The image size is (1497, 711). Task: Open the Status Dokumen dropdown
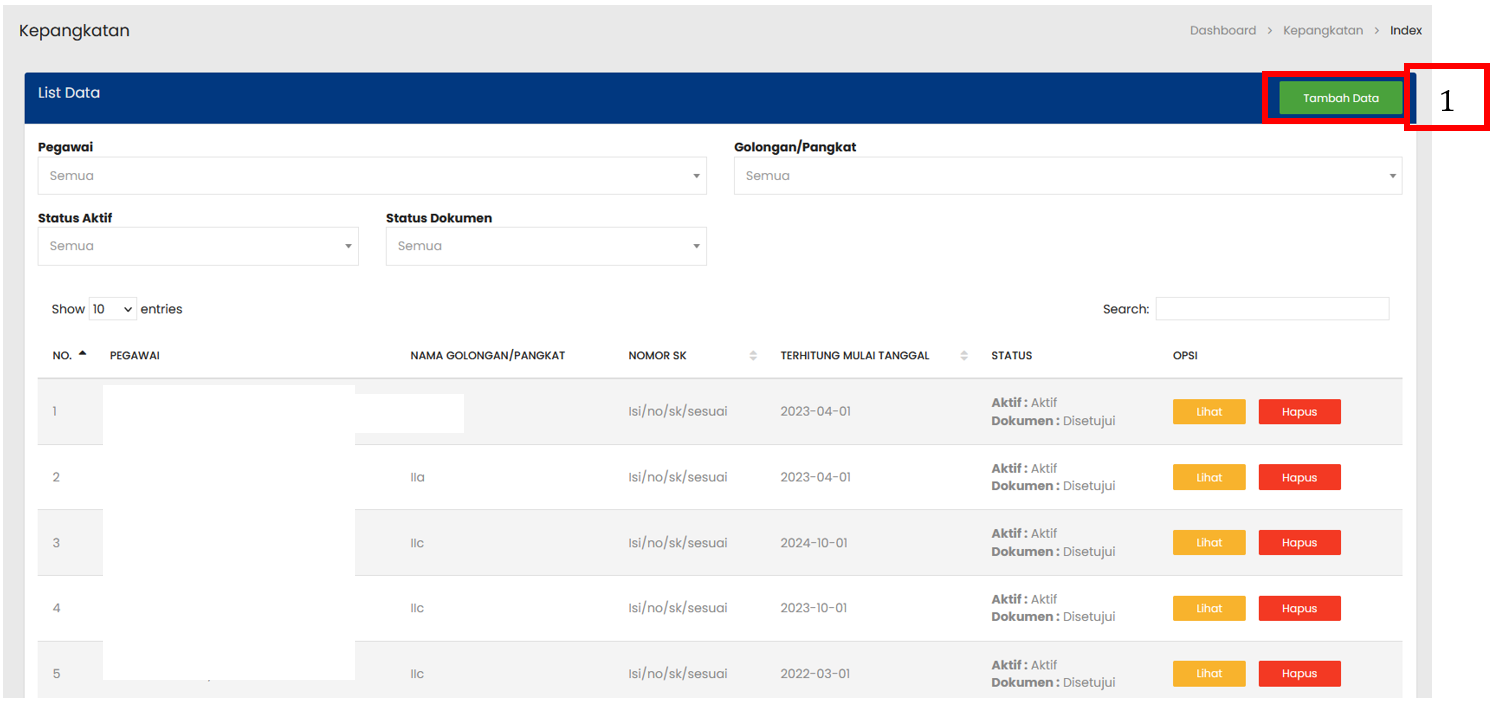tap(545, 246)
